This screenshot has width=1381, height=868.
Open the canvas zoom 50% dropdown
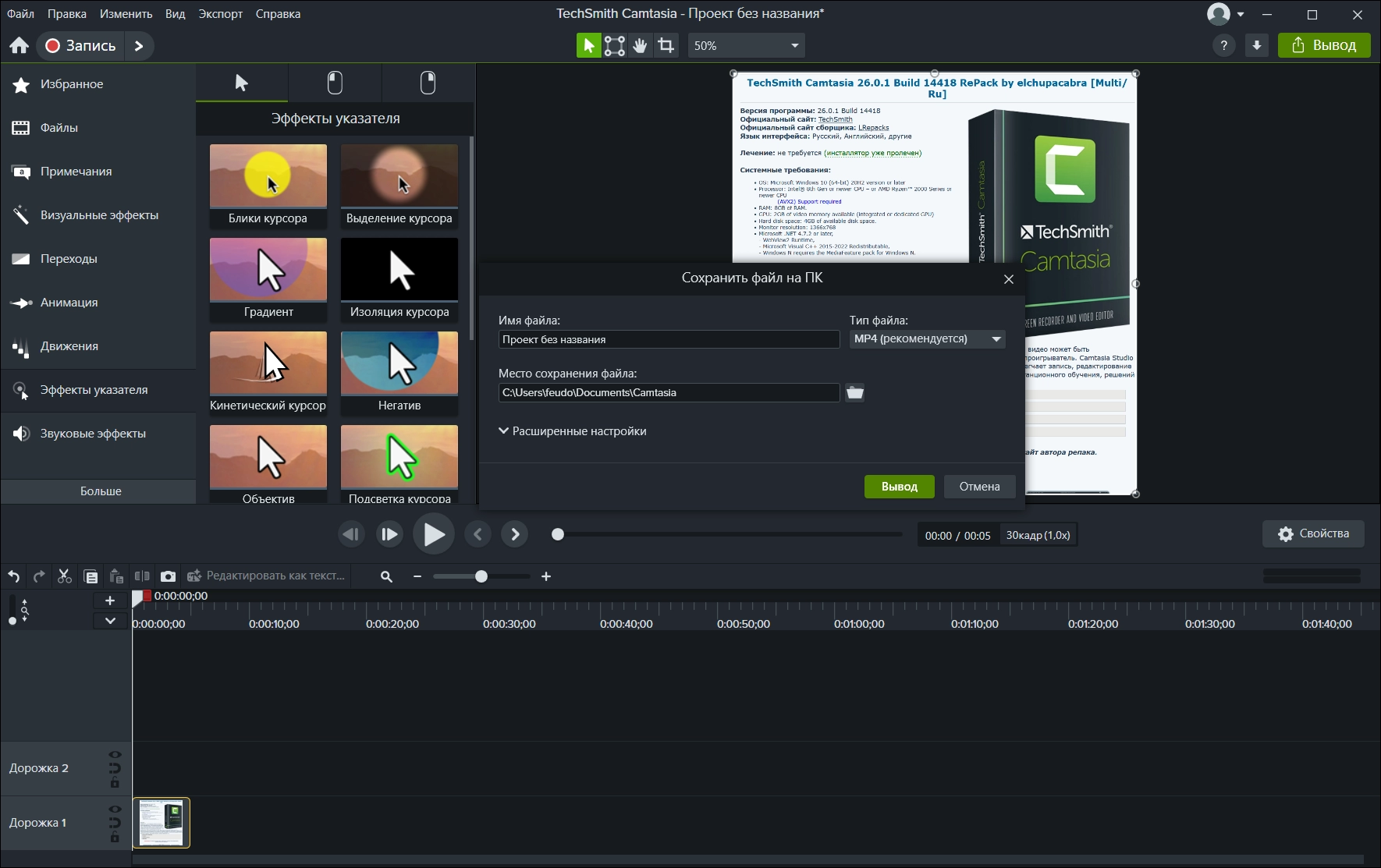click(747, 46)
